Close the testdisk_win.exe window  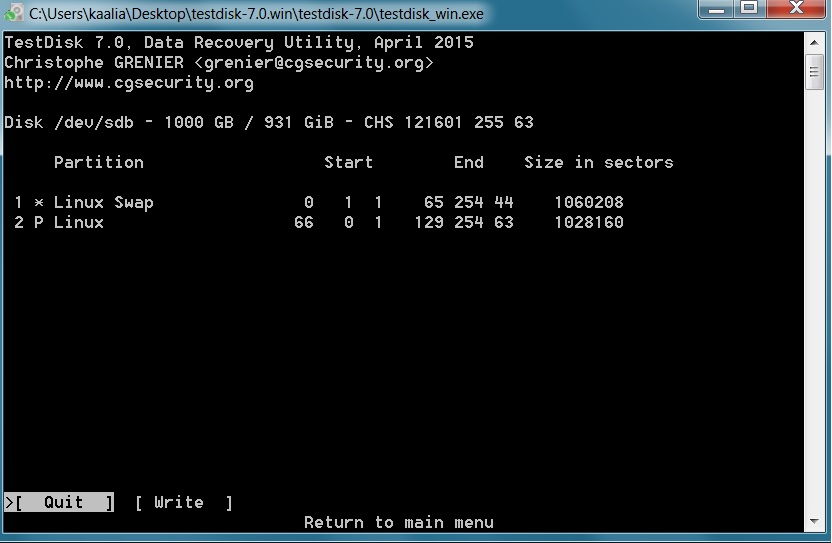click(x=796, y=9)
